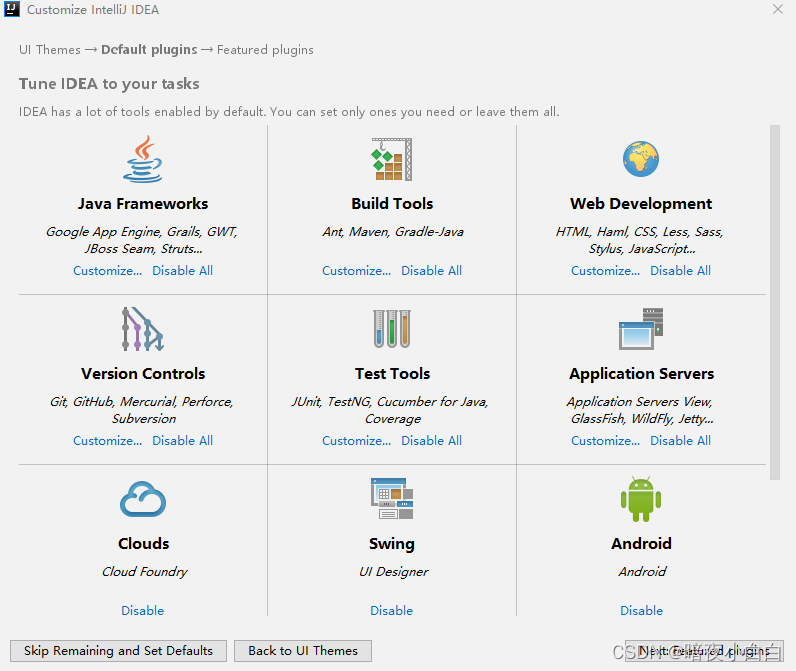Disable All Application Servers plugins
This screenshot has height=671, width=796.
(x=680, y=441)
